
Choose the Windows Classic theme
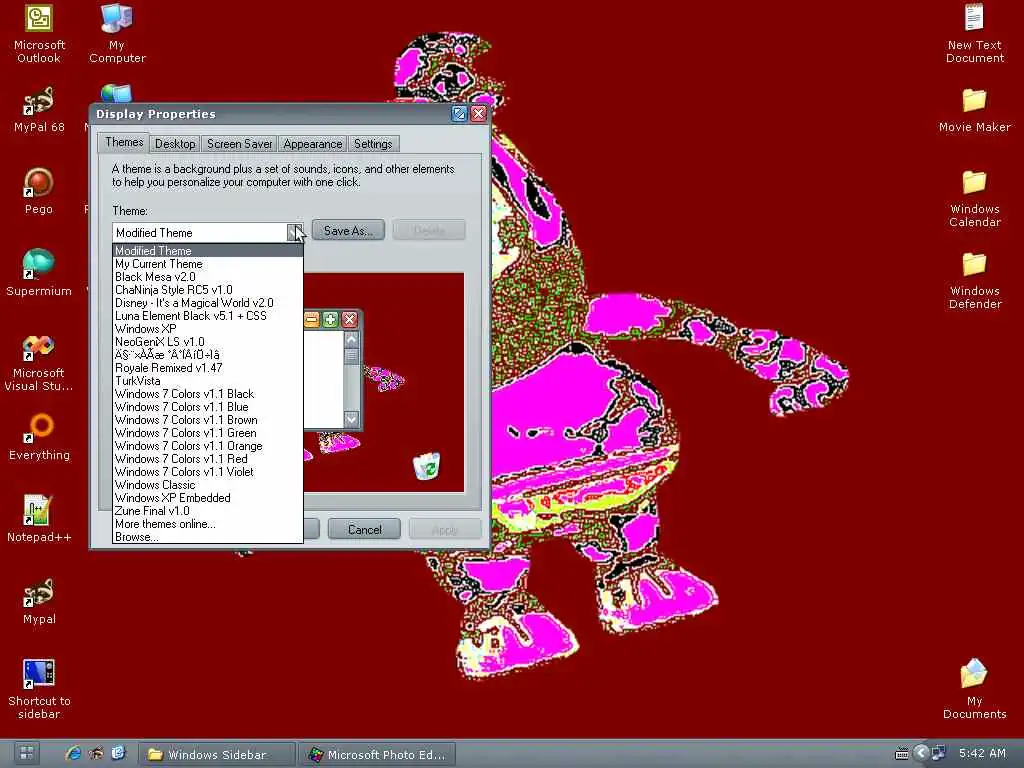pos(208,485)
